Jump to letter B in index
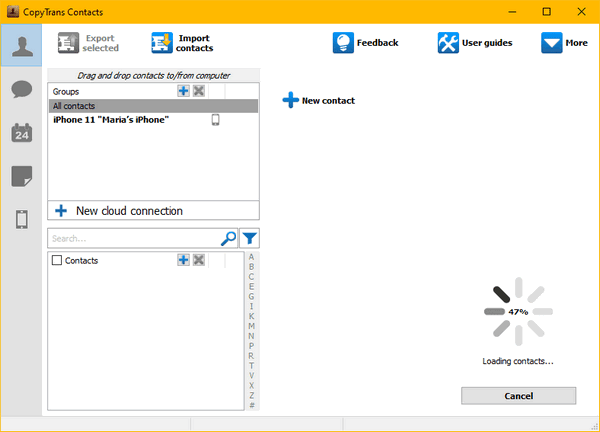 point(251,267)
